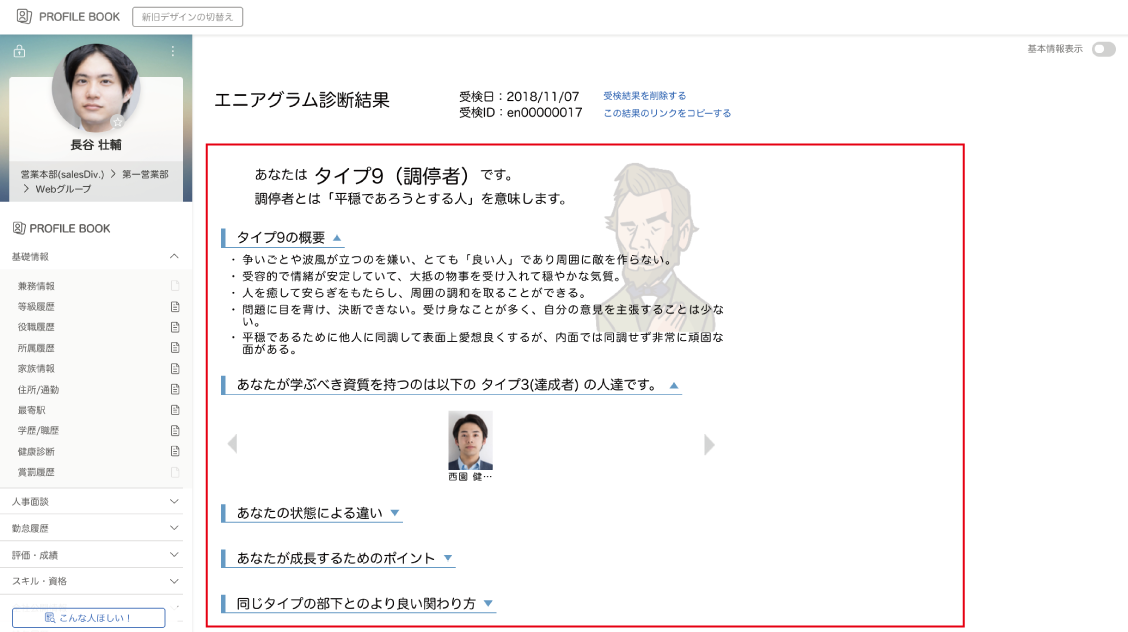Collapse the 基礎情報 sidebar section
Screen dimensions: 1128x632
pyautogui.click(x=174, y=257)
